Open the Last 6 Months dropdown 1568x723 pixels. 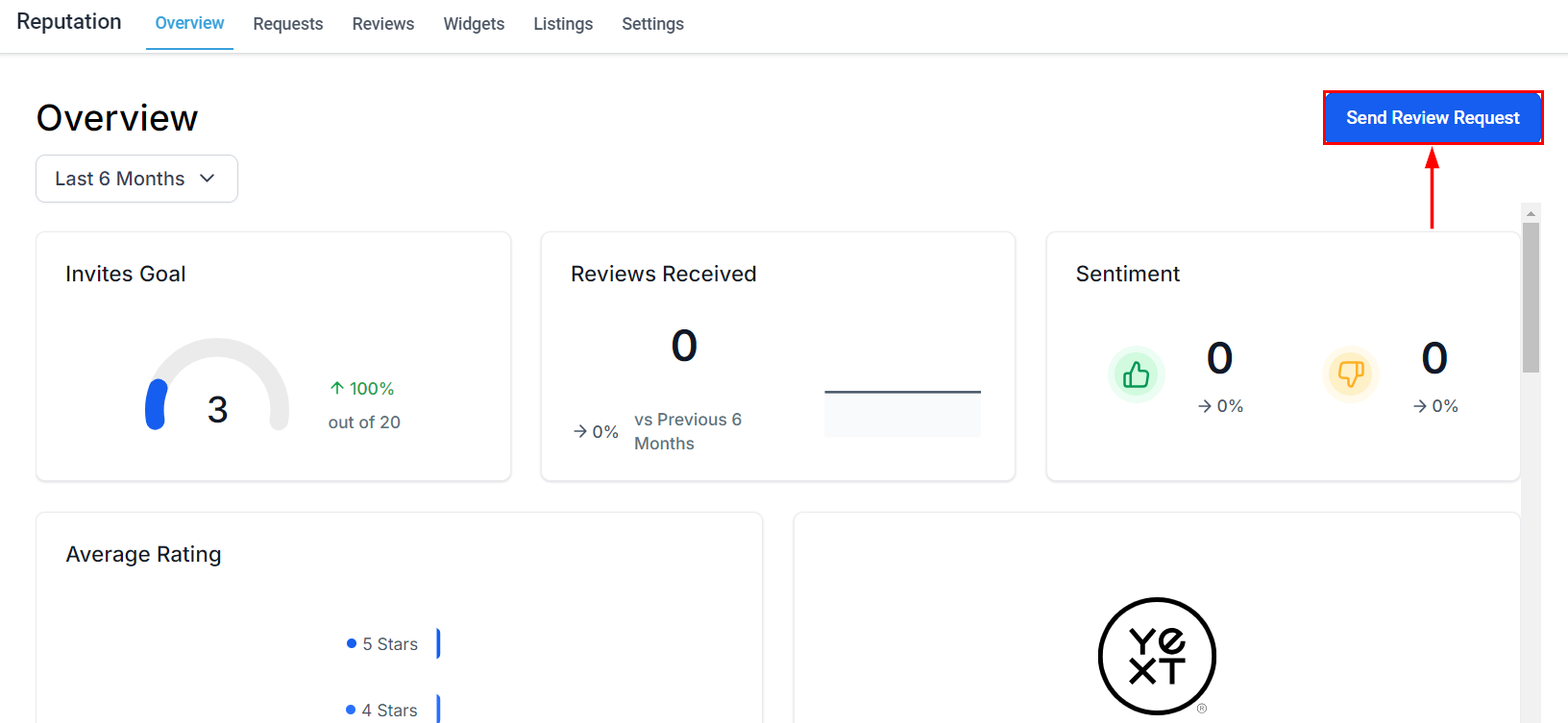(136, 179)
